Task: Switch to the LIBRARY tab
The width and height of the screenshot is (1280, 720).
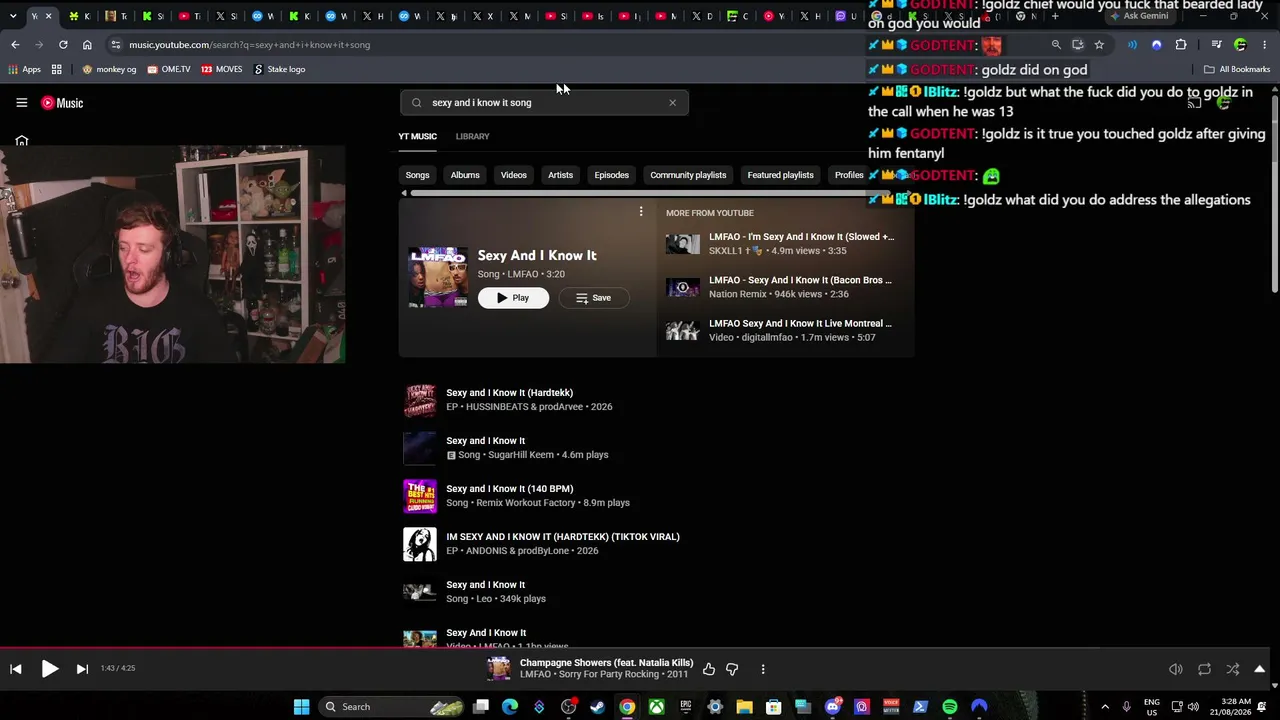Action: [x=472, y=136]
